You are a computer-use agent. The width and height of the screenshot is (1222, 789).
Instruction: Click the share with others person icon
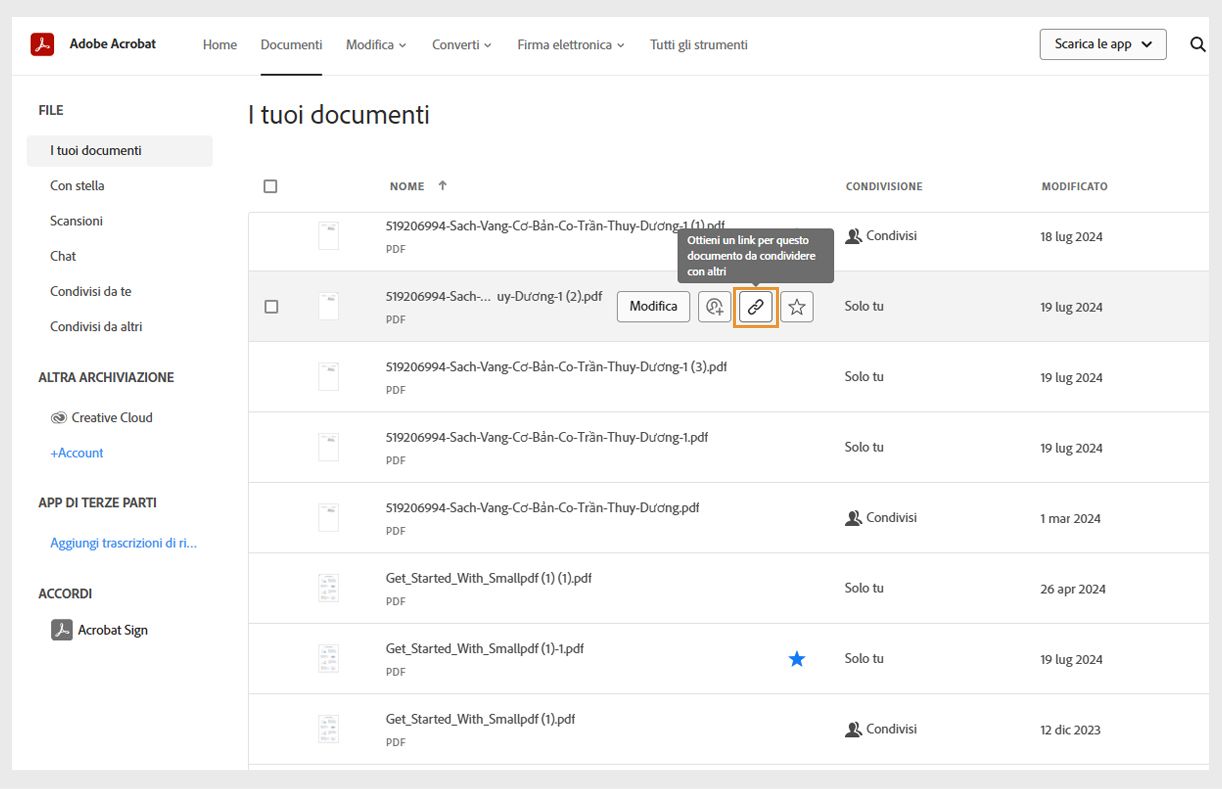tap(714, 307)
